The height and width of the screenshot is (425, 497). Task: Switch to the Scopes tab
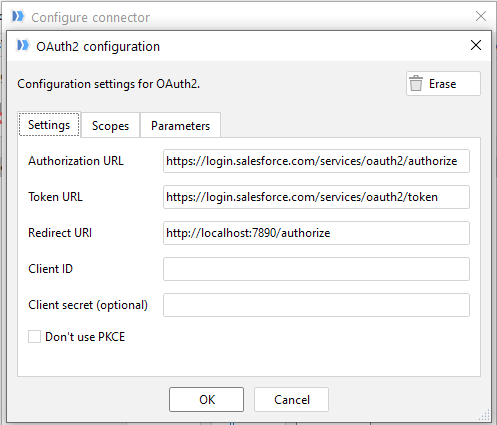110,126
